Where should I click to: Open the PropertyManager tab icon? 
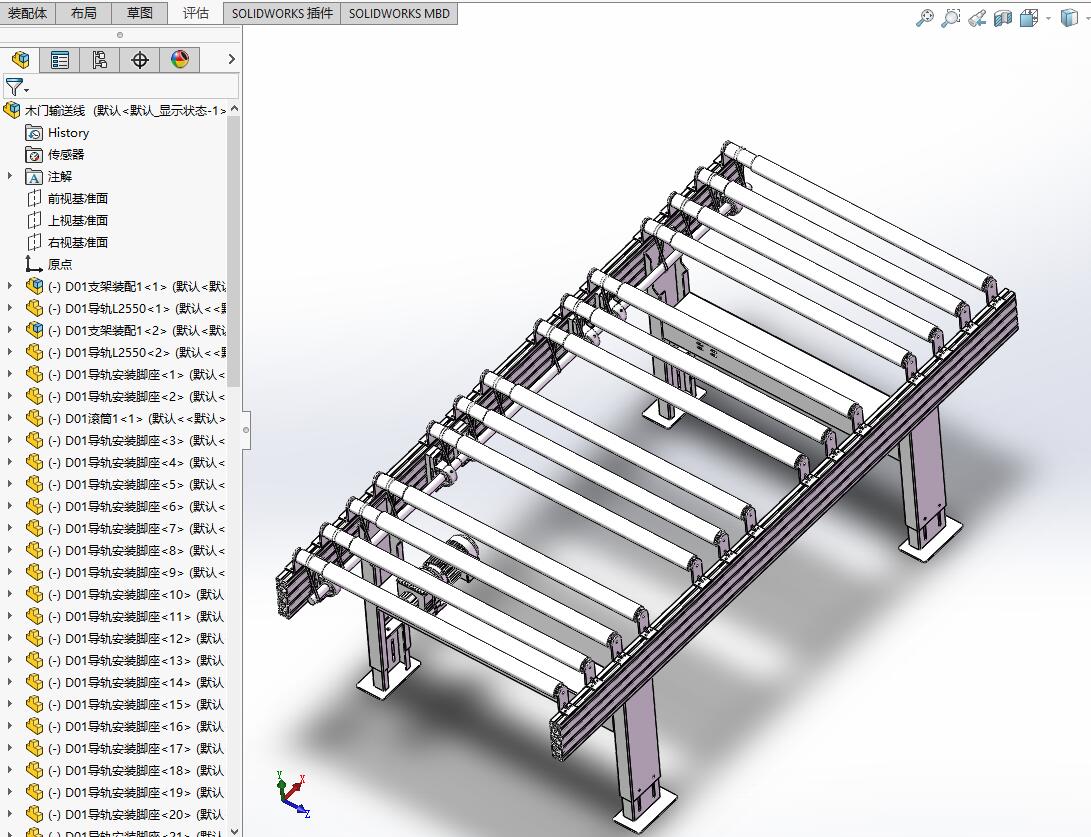click(x=60, y=60)
